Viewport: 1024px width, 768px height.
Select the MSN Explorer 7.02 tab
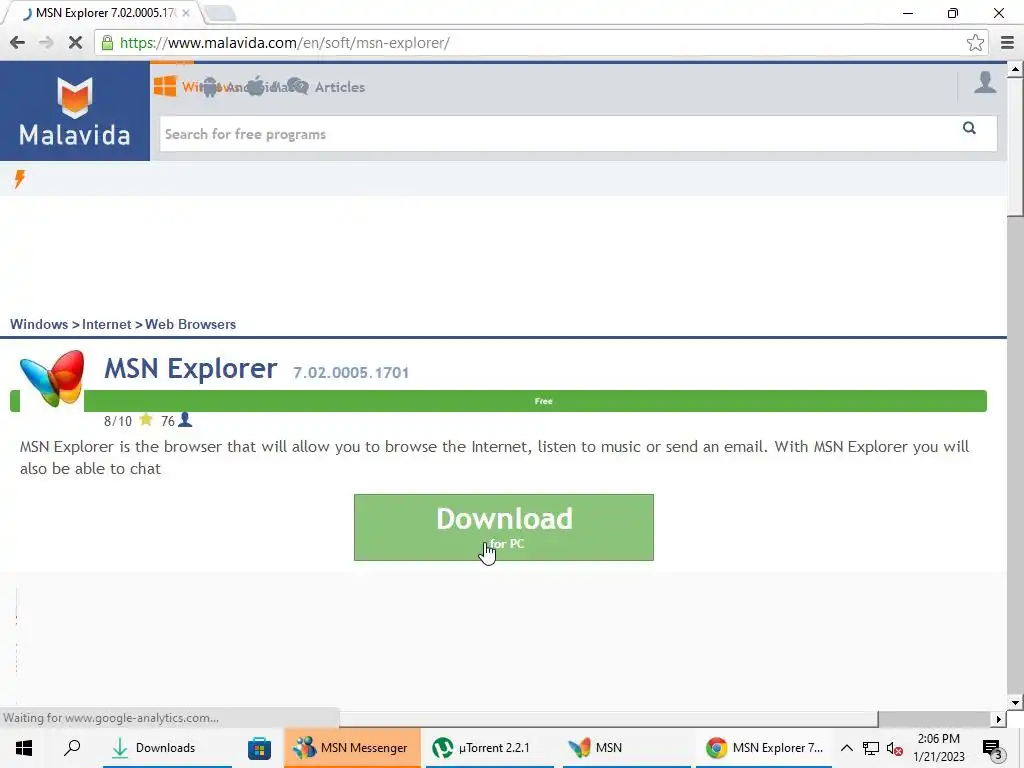(x=104, y=12)
